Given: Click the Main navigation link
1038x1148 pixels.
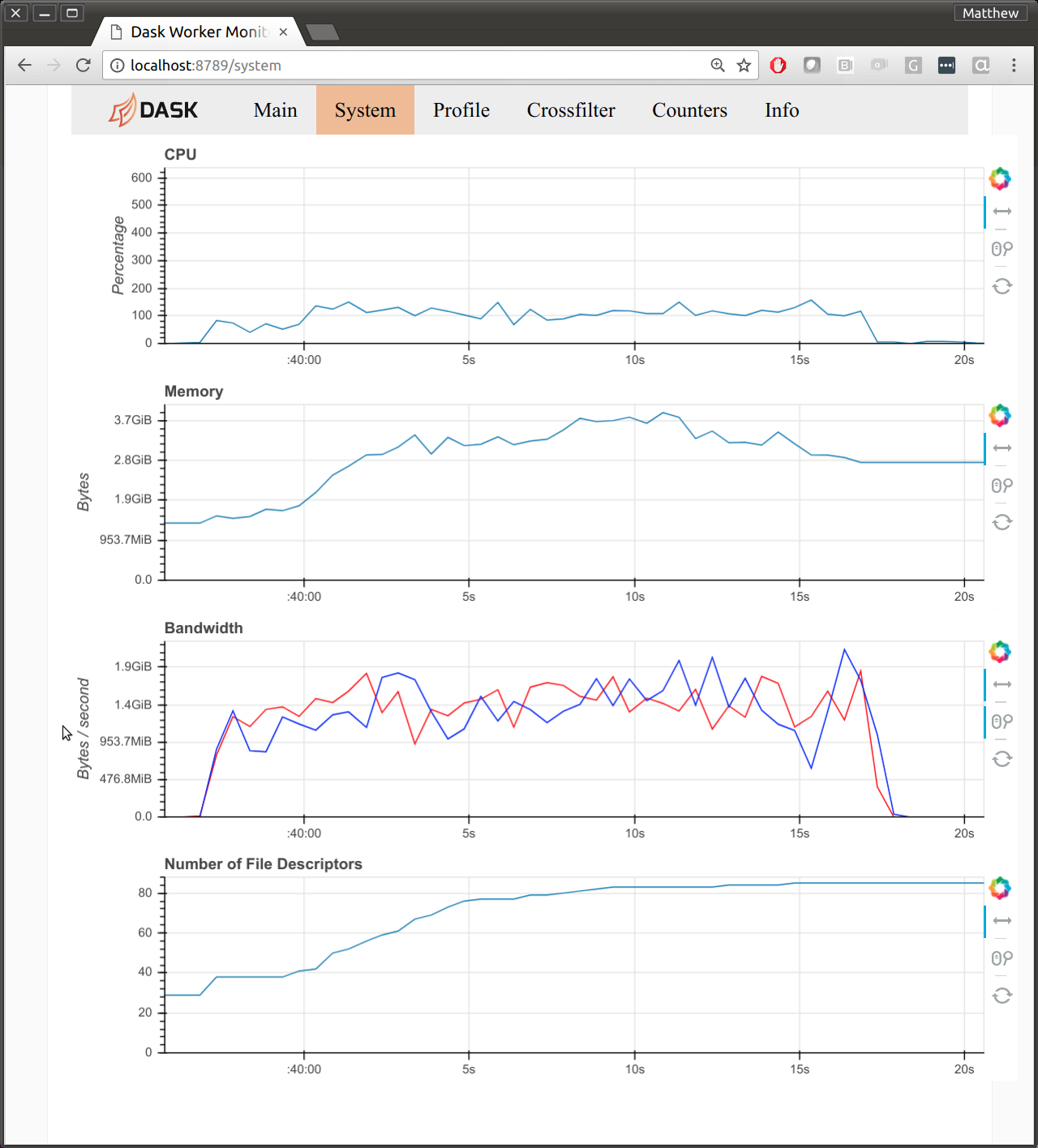Looking at the screenshot, I should click(276, 109).
